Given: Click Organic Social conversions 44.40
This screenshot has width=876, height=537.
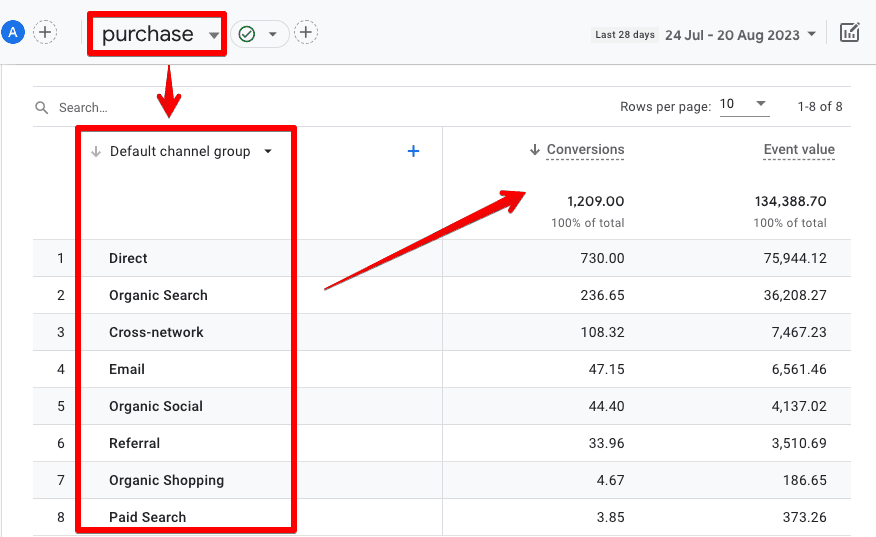Looking at the screenshot, I should pyautogui.click(x=607, y=406).
